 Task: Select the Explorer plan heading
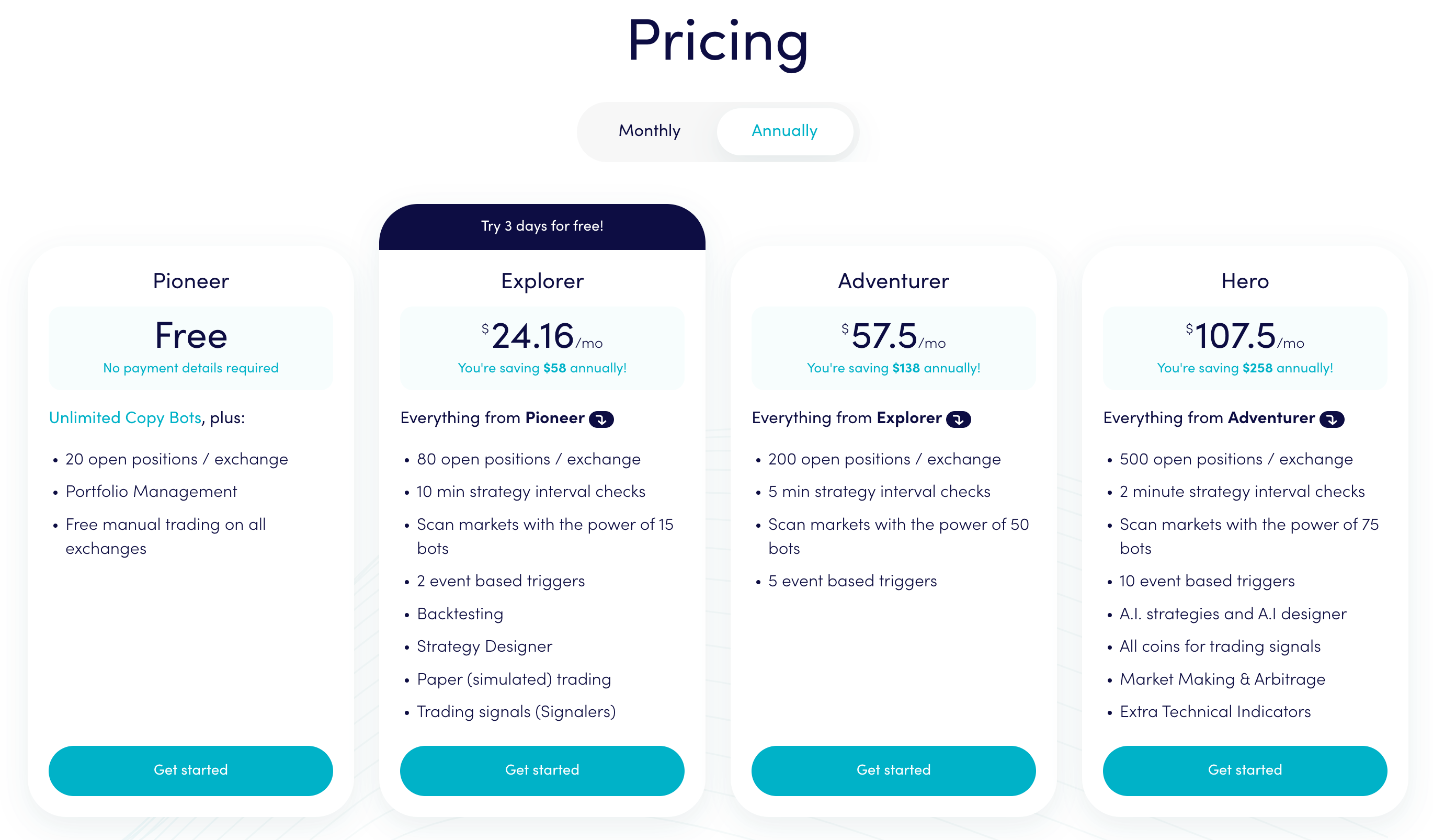coord(542,281)
